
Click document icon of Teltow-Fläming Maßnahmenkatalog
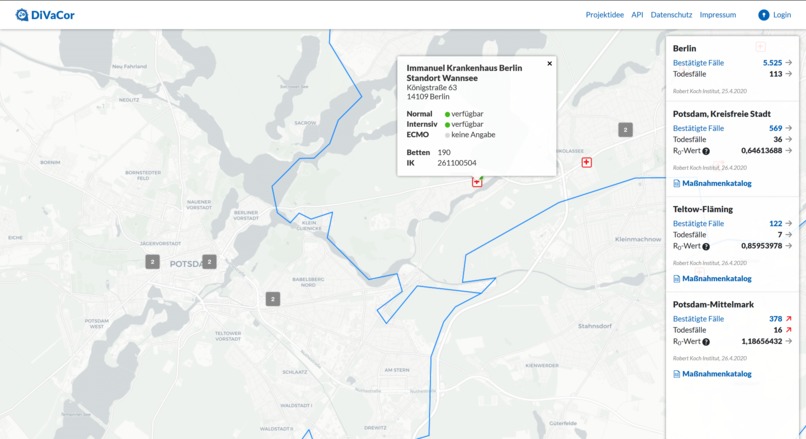tap(676, 279)
